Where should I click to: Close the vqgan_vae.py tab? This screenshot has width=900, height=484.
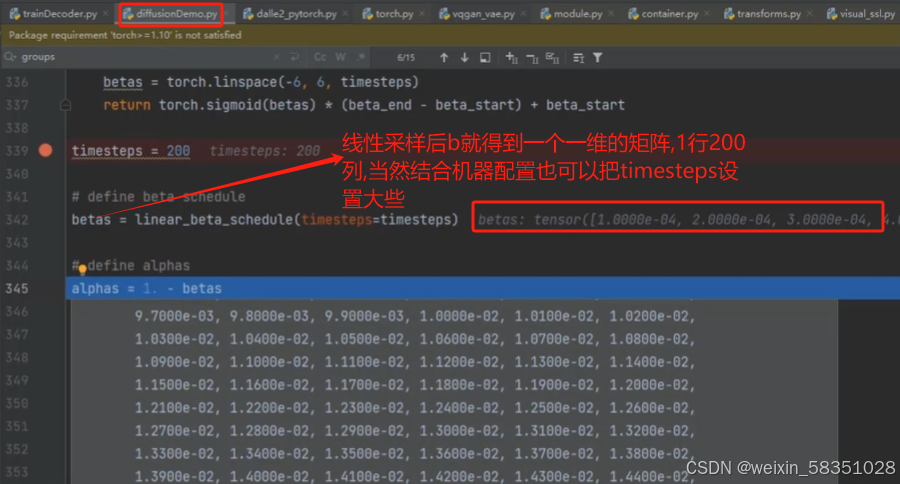point(523,14)
